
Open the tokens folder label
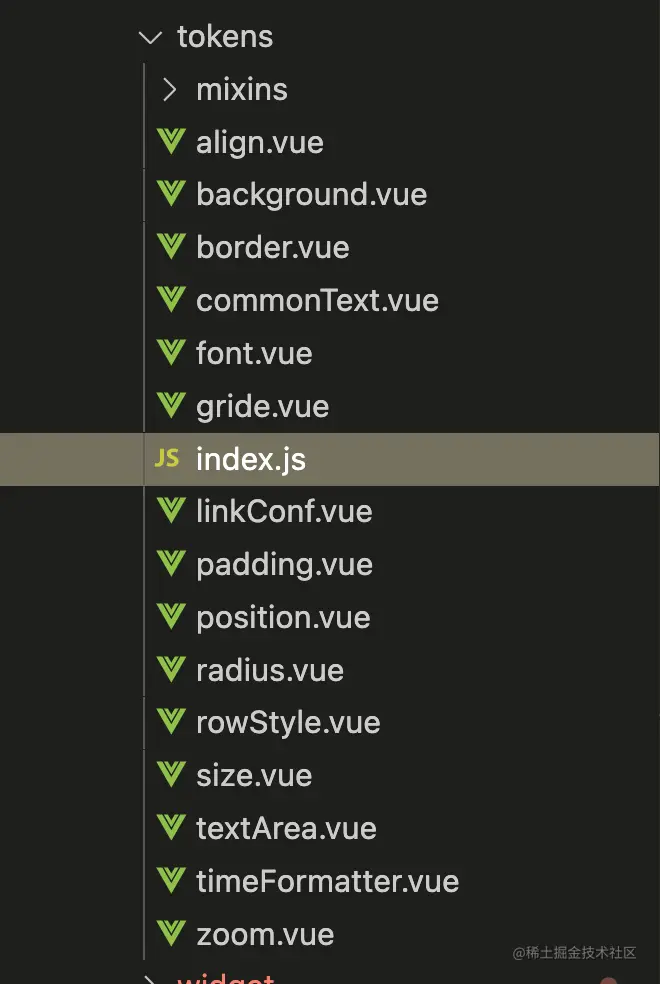(225, 37)
